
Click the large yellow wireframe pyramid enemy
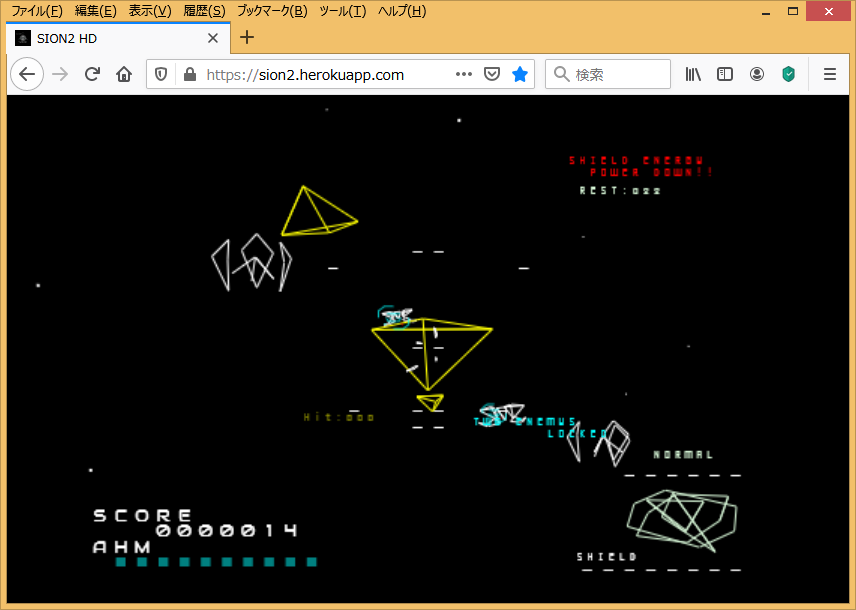pos(431,354)
